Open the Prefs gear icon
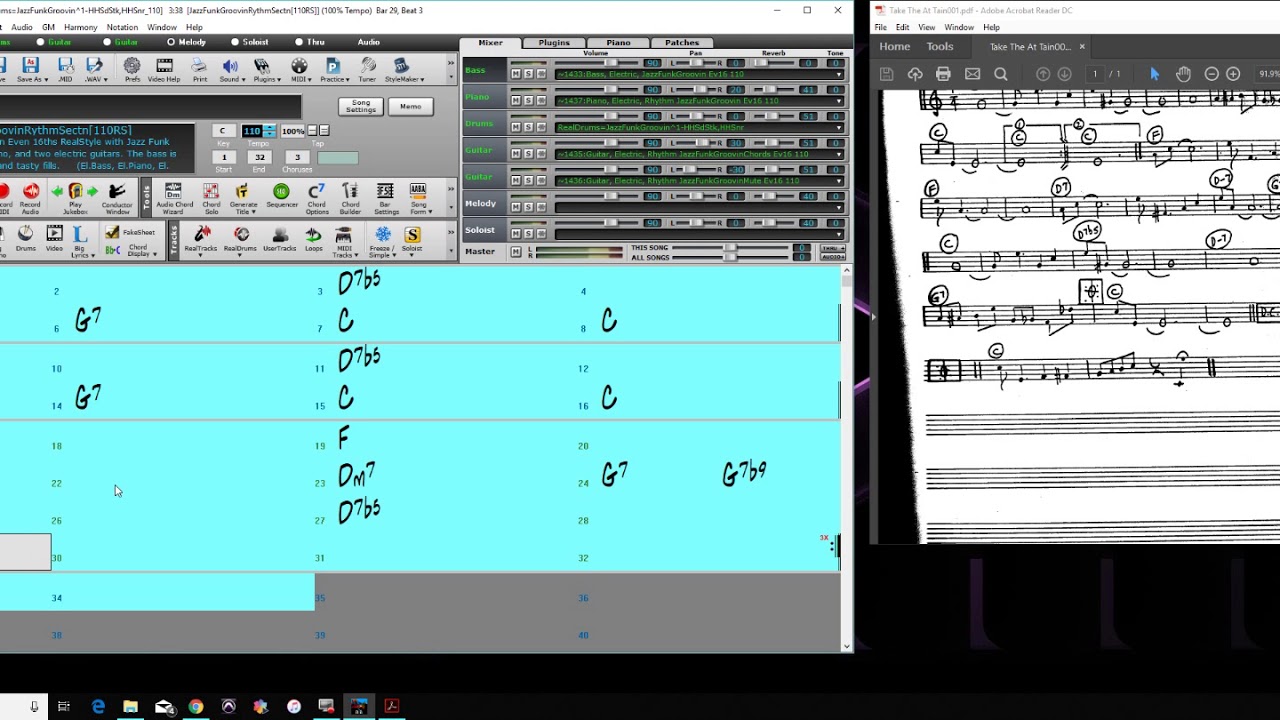Screen dimensions: 1280x720 coord(132,69)
